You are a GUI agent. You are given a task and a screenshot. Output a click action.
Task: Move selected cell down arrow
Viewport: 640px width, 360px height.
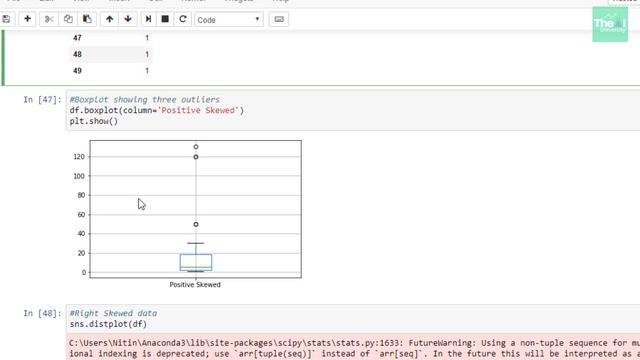click(x=128, y=19)
